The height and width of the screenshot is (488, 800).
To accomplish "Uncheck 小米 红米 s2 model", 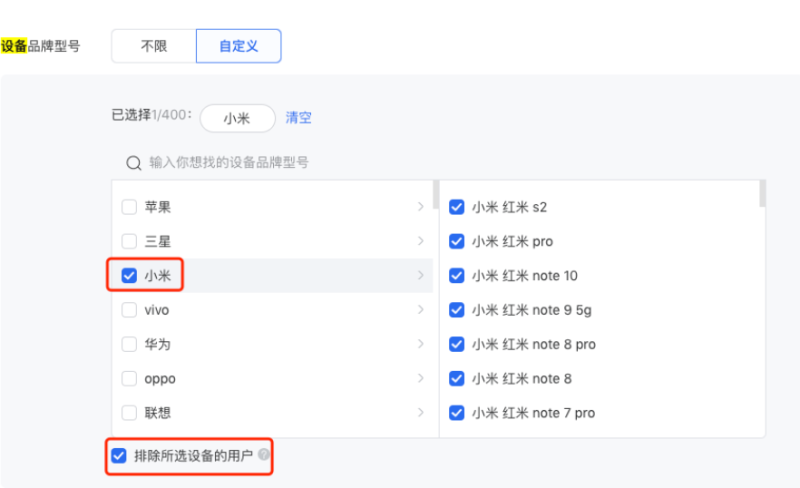I will coord(457,207).
